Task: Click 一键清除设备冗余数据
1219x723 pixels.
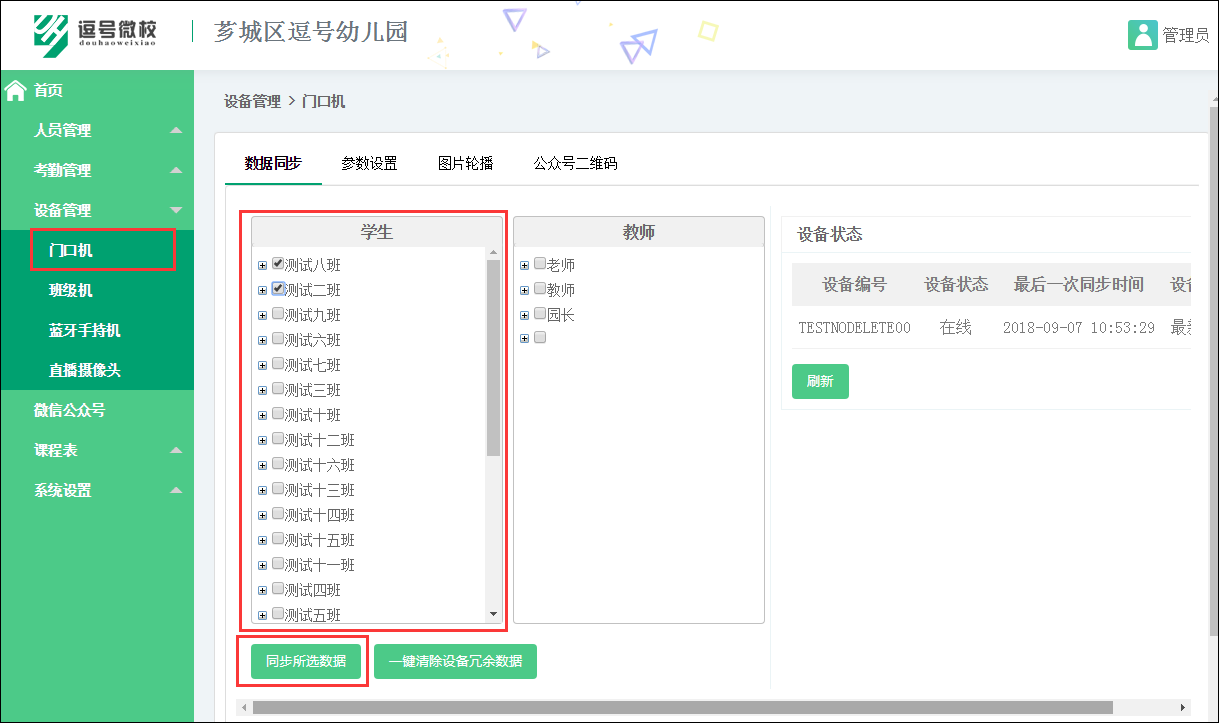Action: pyautogui.click(x=455, y=661)
